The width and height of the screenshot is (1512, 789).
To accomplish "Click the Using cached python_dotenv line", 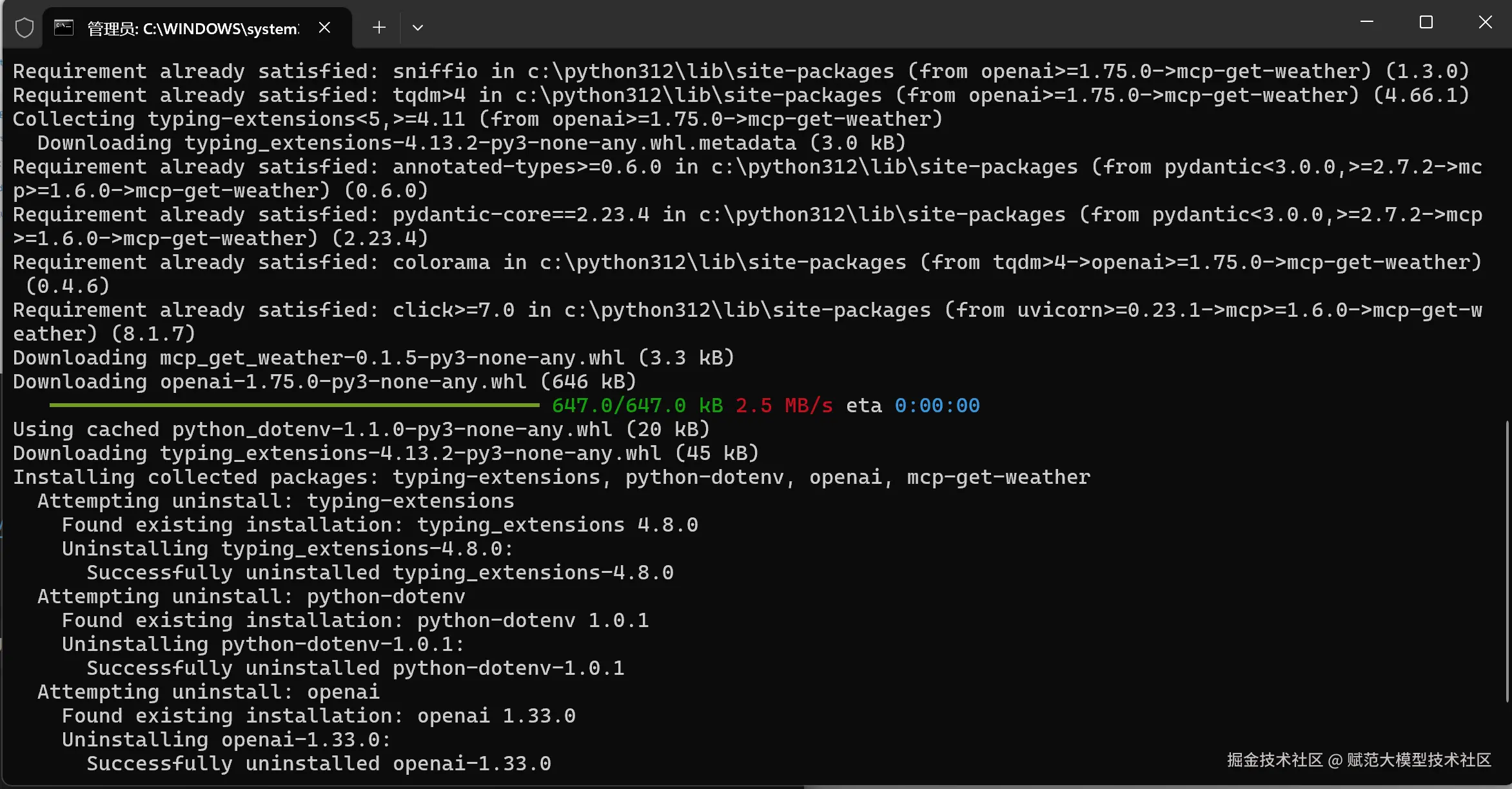I will tap(361, 430).
